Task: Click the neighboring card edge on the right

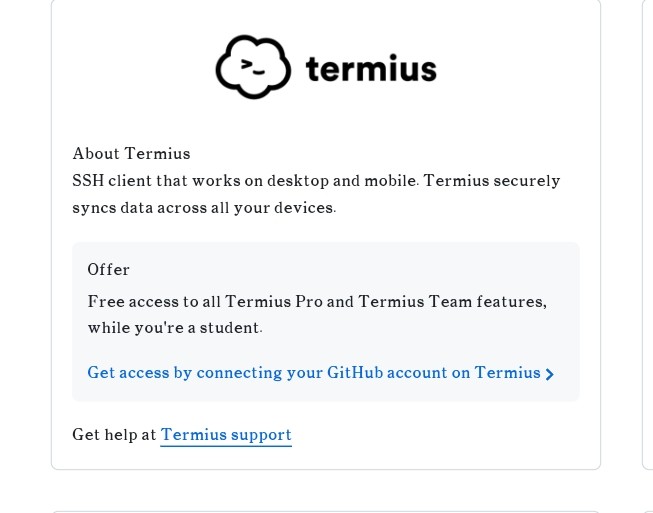Action: tap(648, 233)
